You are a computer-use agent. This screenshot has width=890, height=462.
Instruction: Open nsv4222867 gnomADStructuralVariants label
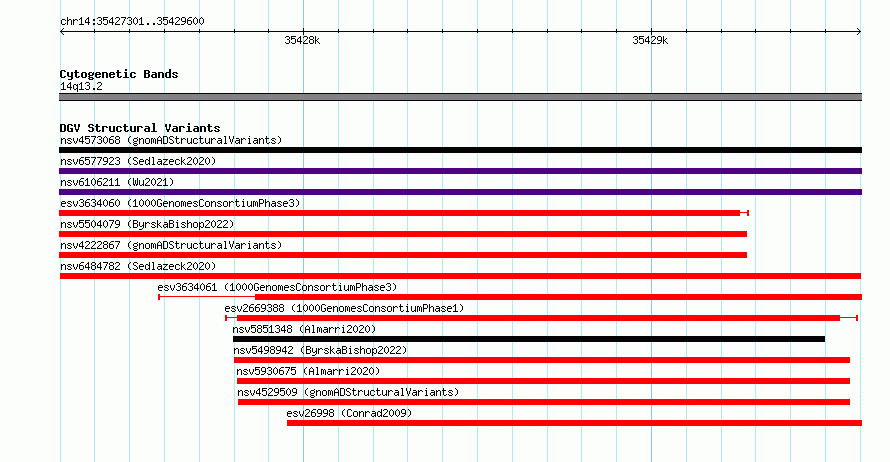(171, 245)
